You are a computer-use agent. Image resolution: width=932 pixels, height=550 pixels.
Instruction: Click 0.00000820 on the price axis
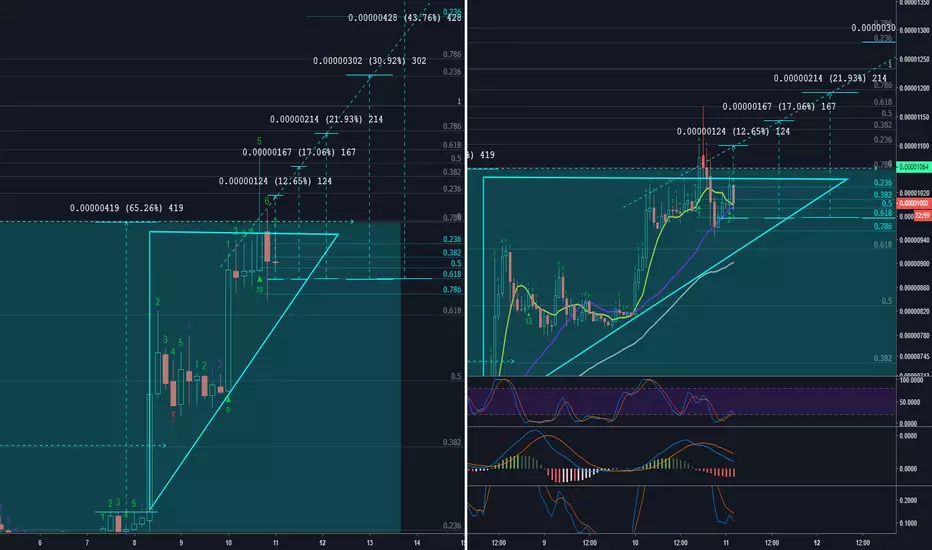[x=915, y=312]
